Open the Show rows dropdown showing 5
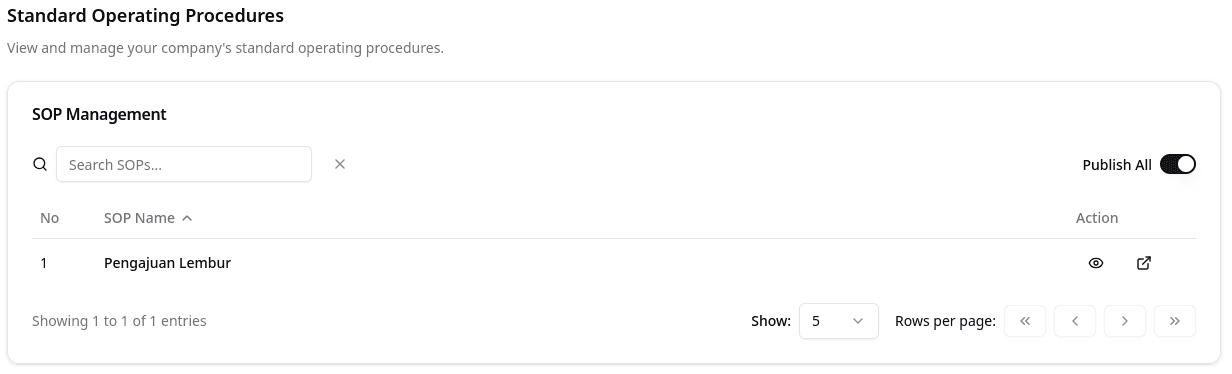The image size is (1232, 374). [839, 321]
